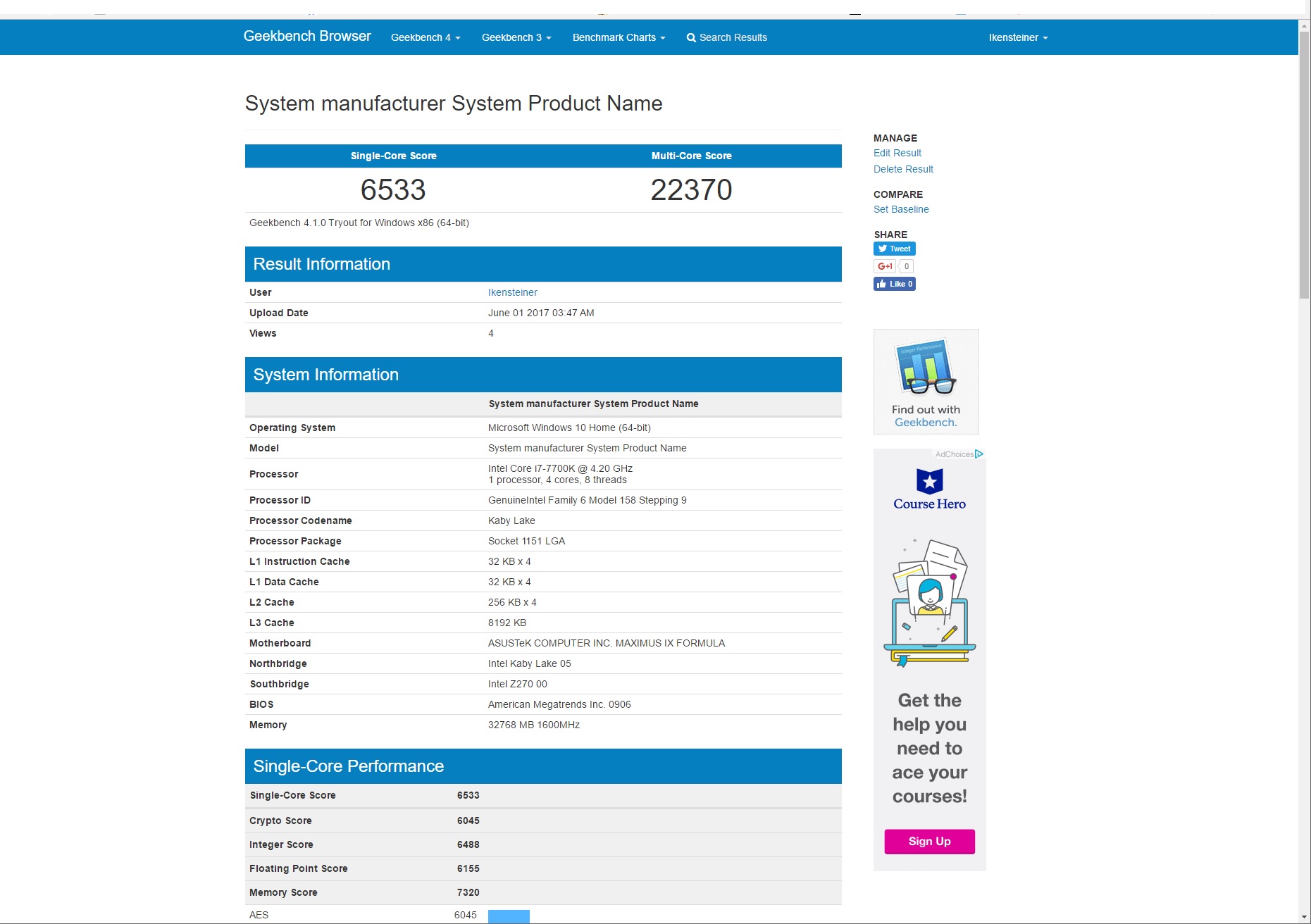Click the scrollbar up arrow
This screenshot has height=924, width=1311.
pyautogui.click(x=1304, y=25)
